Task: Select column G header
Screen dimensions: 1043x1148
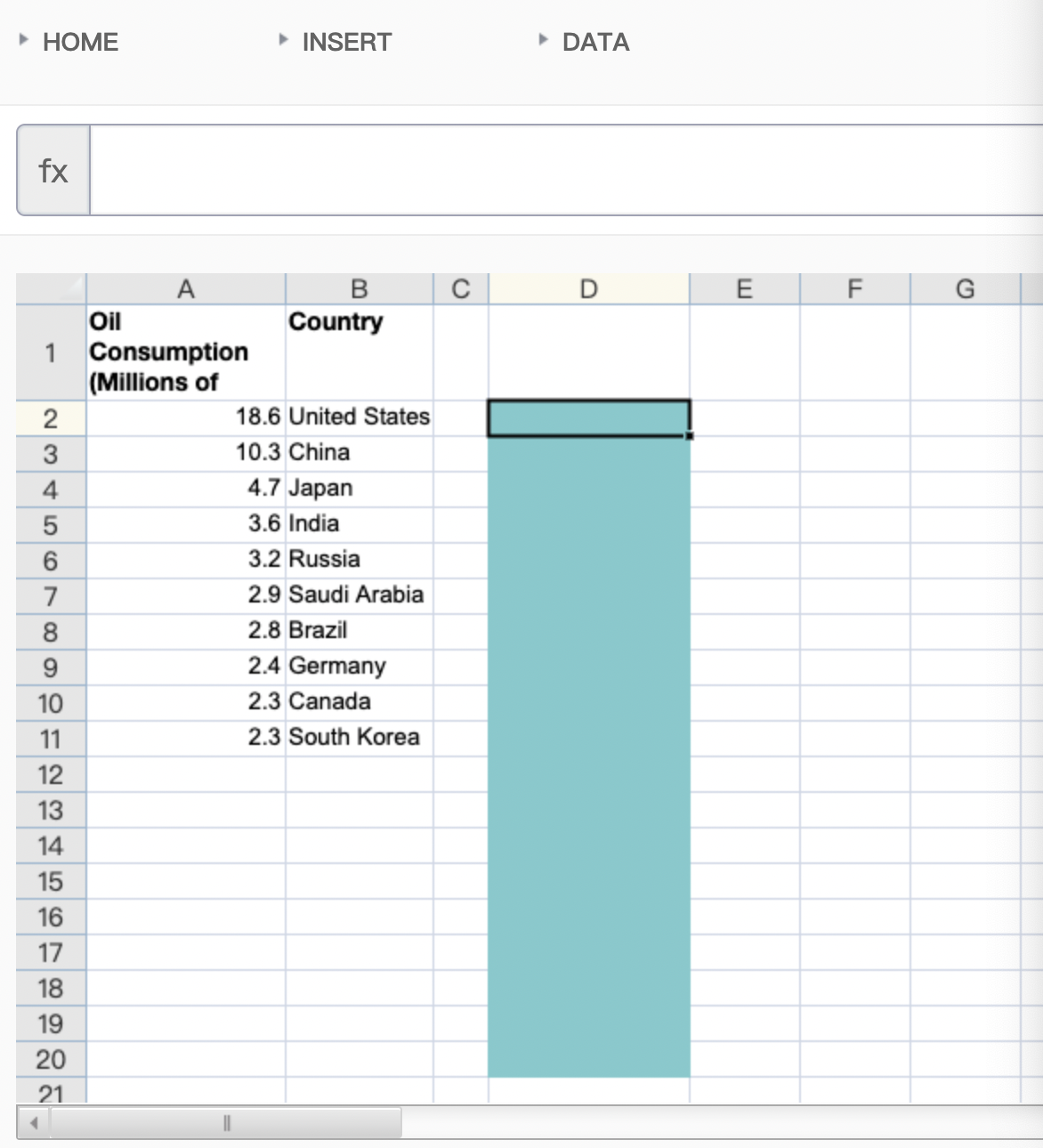Action: 966,289
